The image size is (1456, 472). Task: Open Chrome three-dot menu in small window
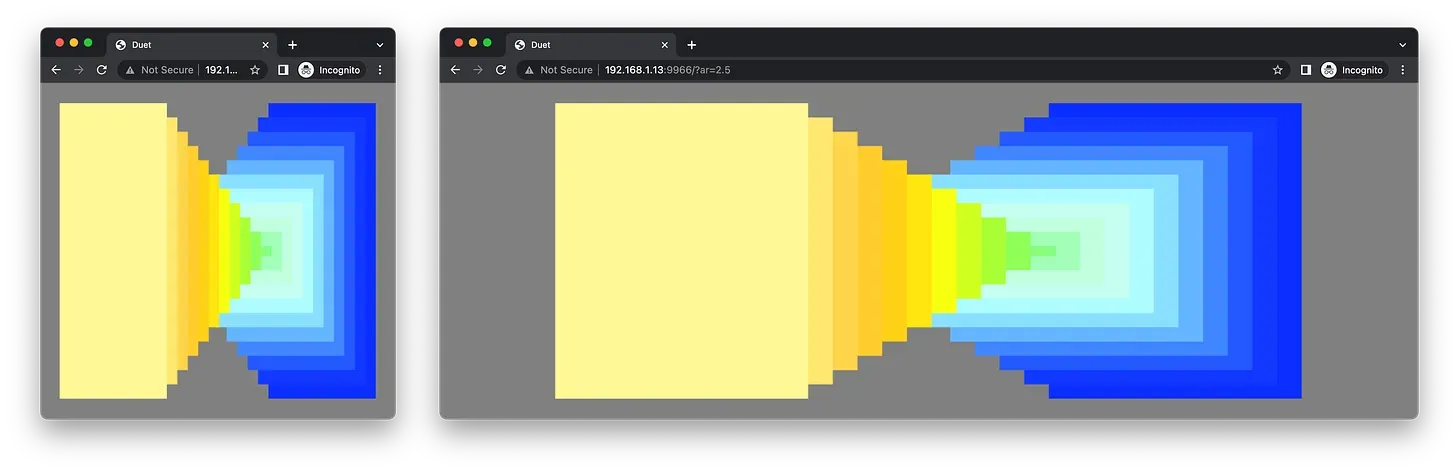coord(380,70)
